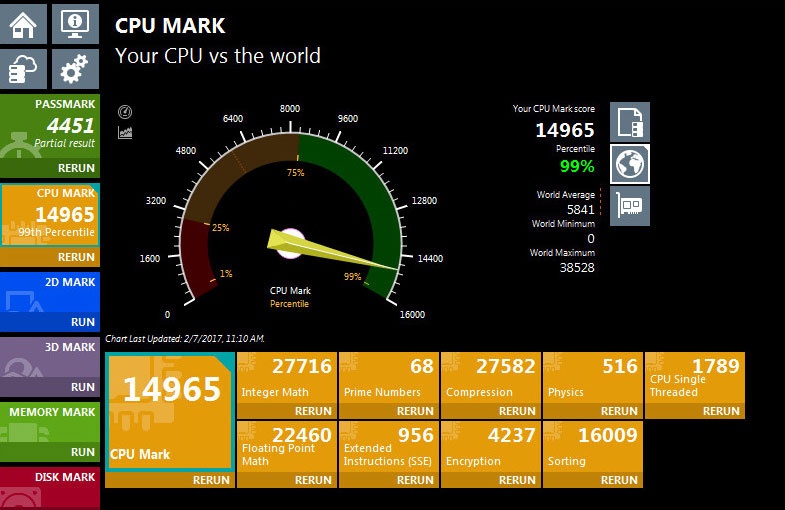This screenshot has width=785, height=510.
Task: Open the settings gears icon
Action: pos(75,69)
